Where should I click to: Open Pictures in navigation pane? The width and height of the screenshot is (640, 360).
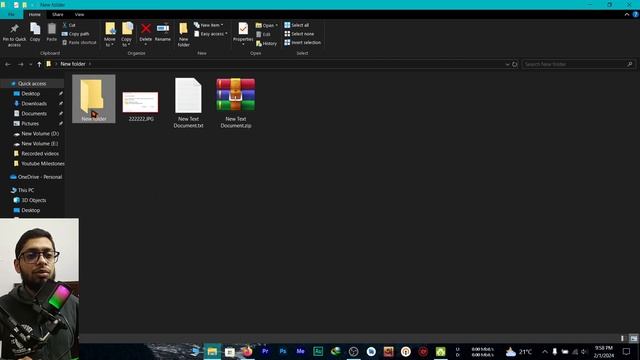pyautogui.click(x=30, y=124)
